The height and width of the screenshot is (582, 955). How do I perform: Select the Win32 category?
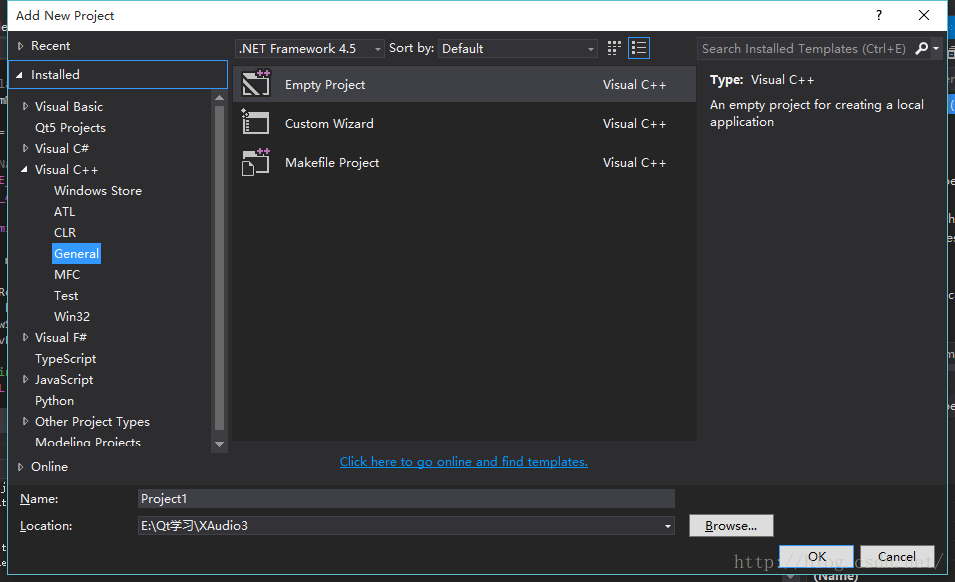[72, 317]
